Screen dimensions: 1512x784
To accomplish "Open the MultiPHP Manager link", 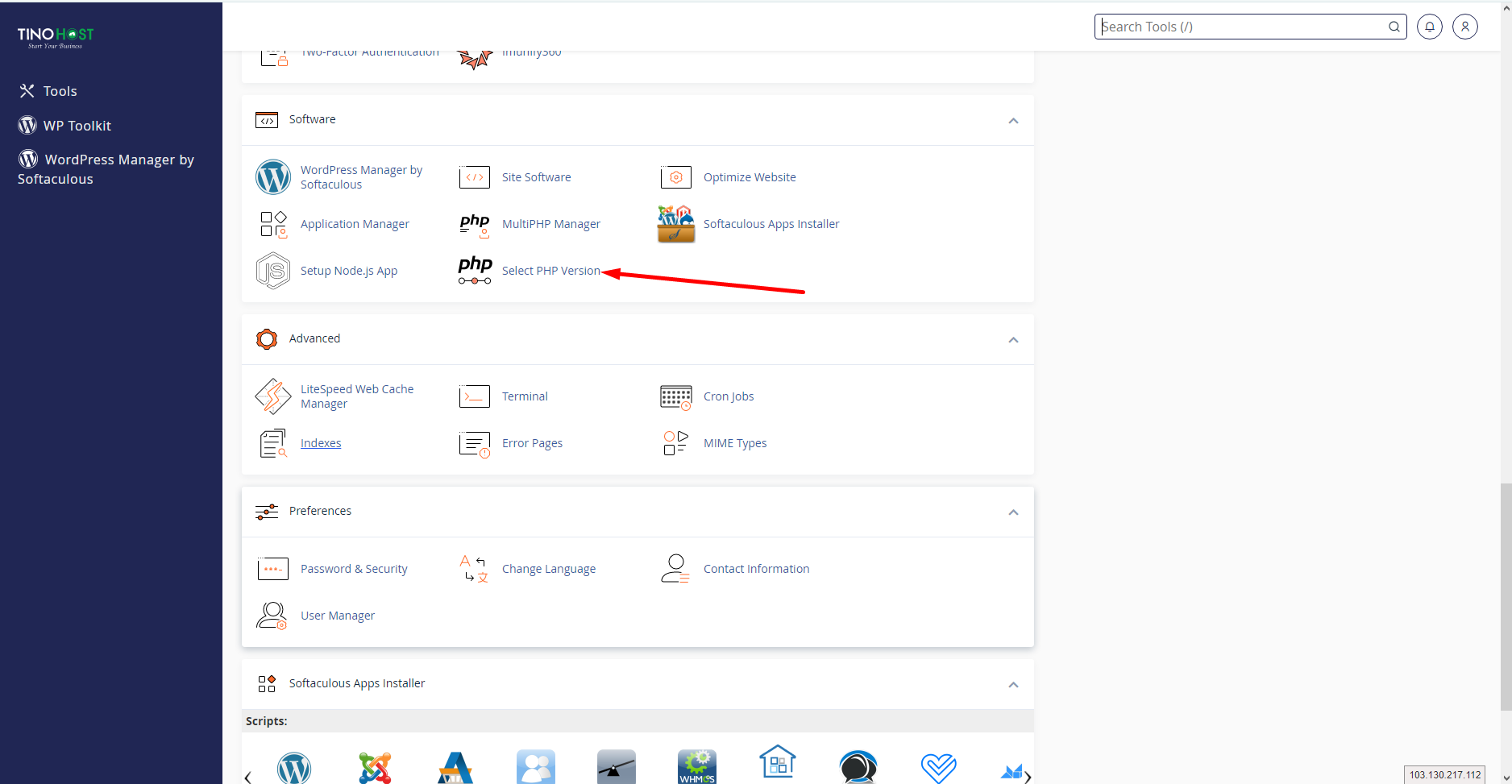I will tap(551, 224).
